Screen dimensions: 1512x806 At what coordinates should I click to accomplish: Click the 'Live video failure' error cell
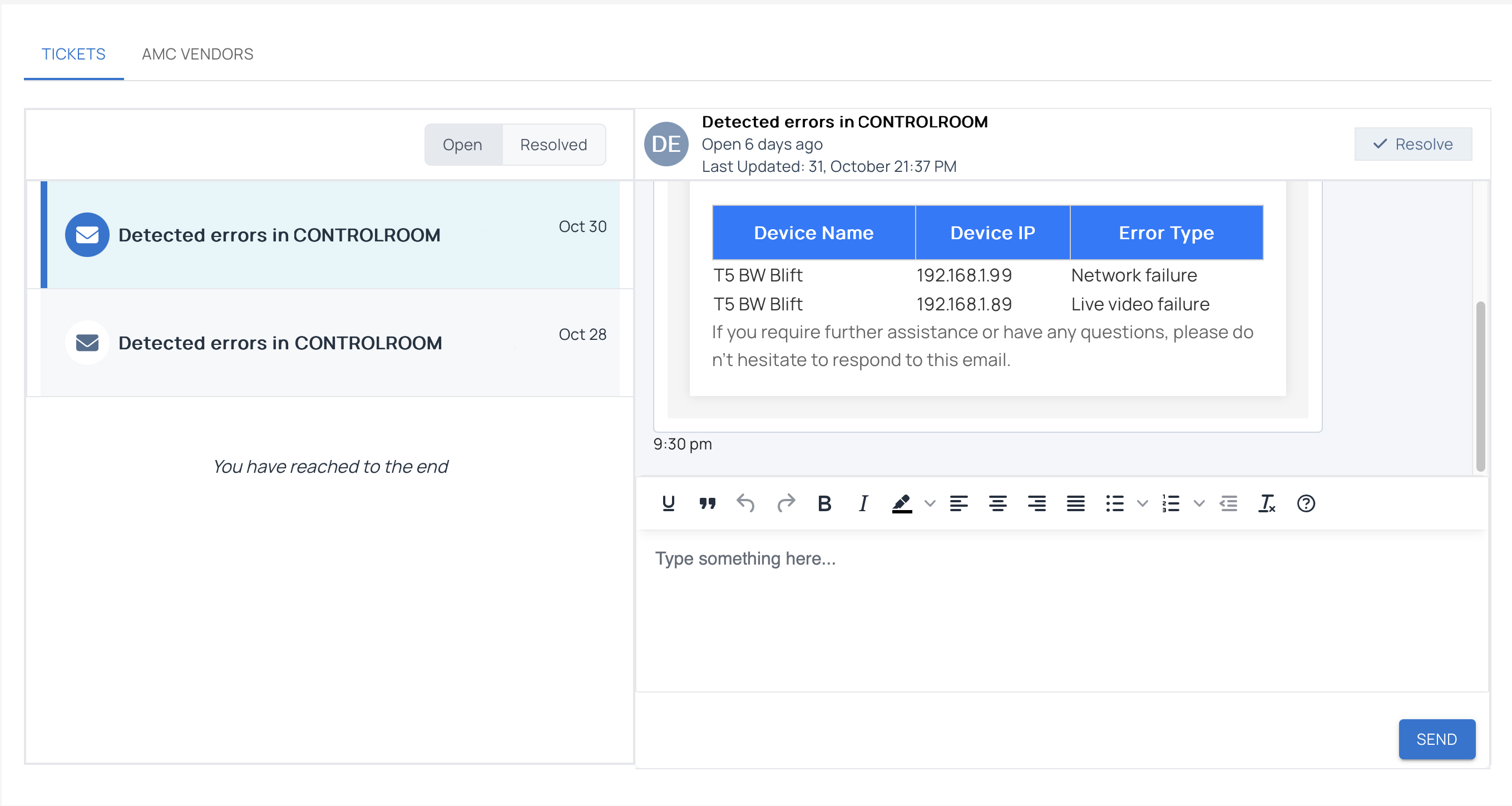1140,304
